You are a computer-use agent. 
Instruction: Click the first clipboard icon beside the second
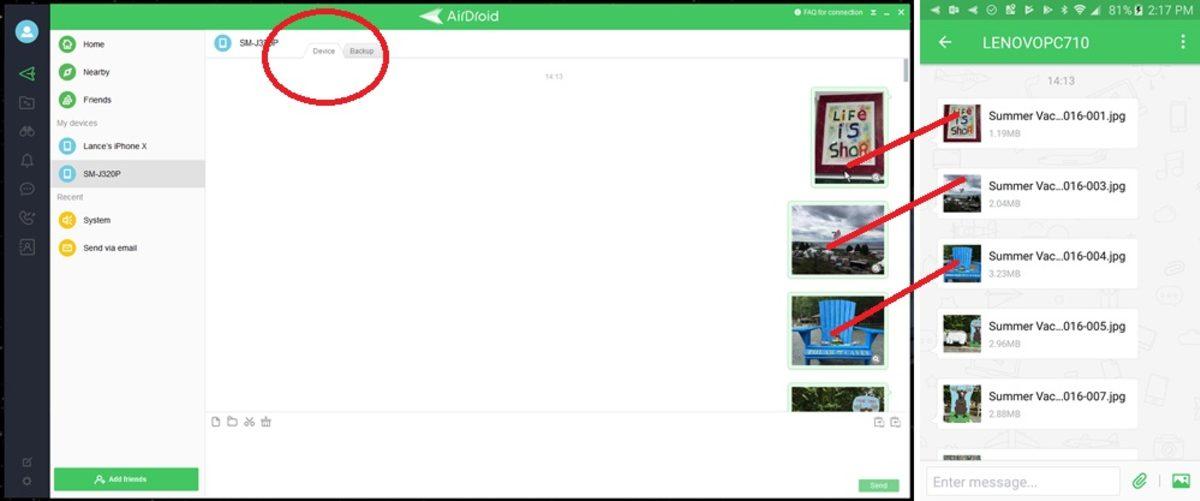tap(879, 422)
